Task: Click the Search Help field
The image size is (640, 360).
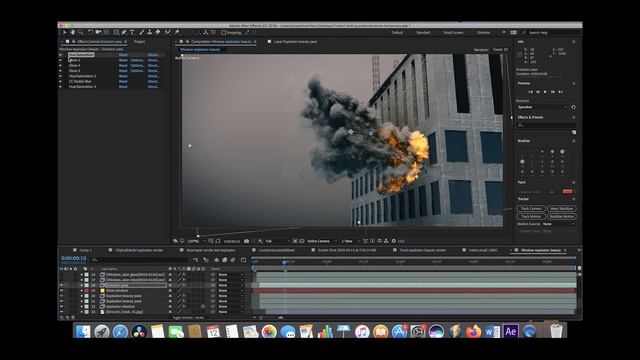Action: click(552, 33)
